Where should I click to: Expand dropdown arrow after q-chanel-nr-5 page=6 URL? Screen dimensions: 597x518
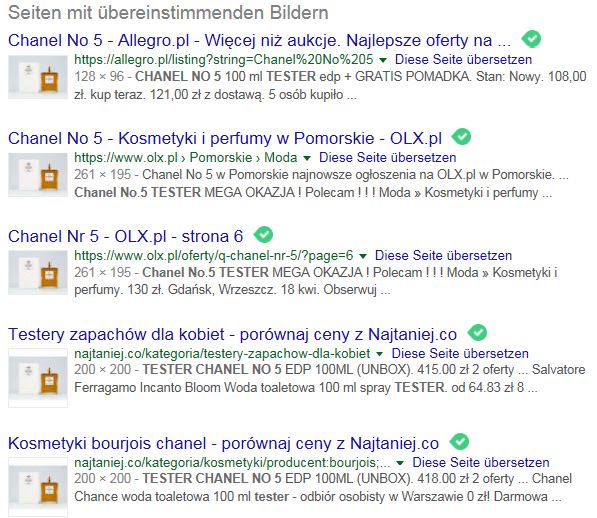[363, 256]
